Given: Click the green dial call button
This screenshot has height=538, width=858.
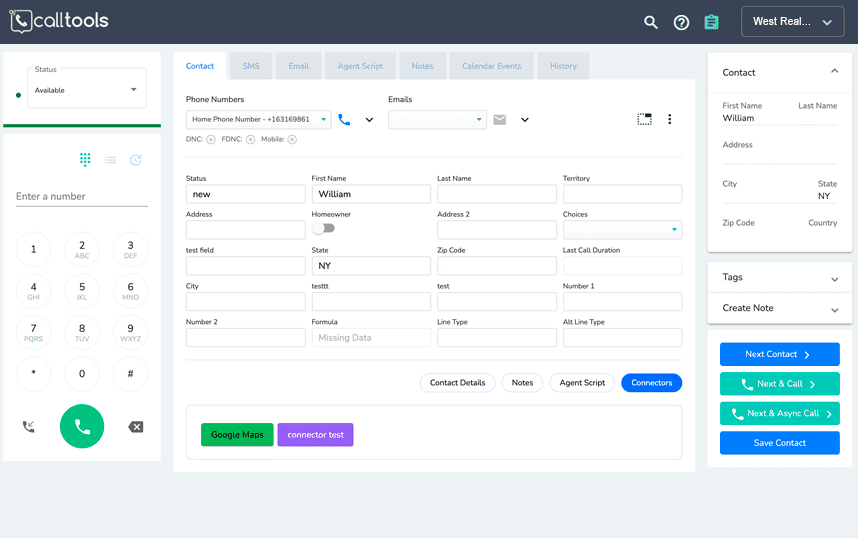Looking at the screenshot, I should (x=82, y=426).
